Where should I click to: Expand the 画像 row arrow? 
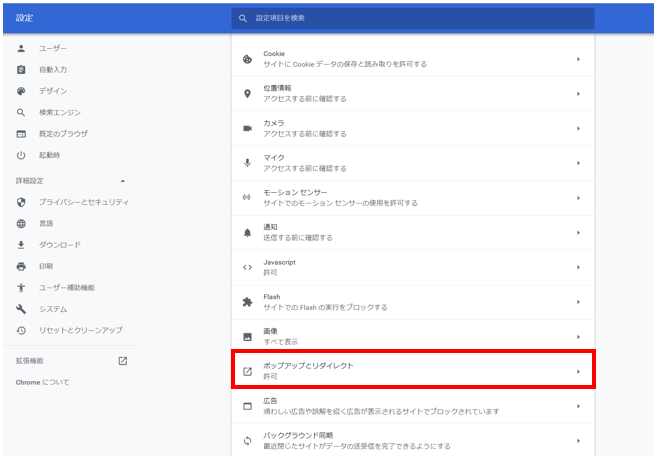tap(578, 336)
